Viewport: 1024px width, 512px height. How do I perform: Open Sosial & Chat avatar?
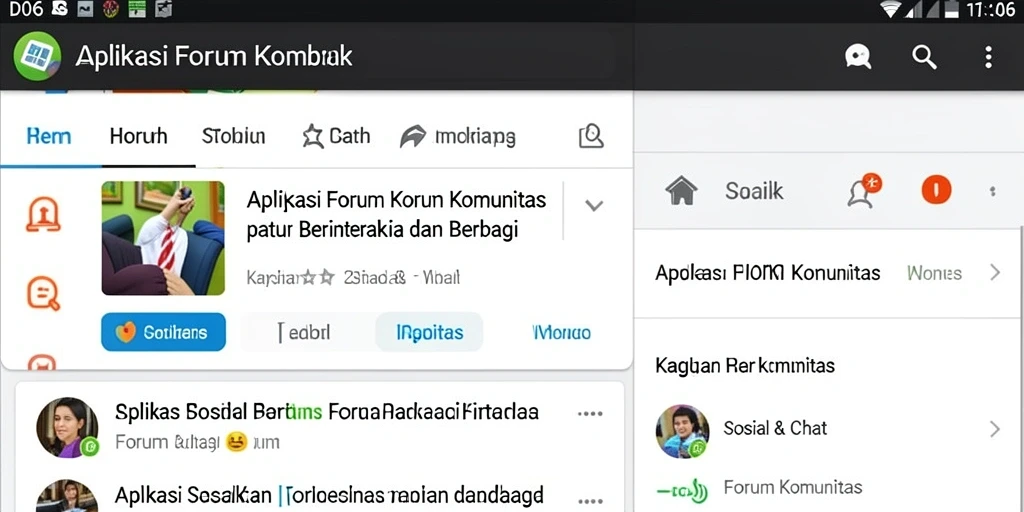pyautogui.click(x=682, y=431)
